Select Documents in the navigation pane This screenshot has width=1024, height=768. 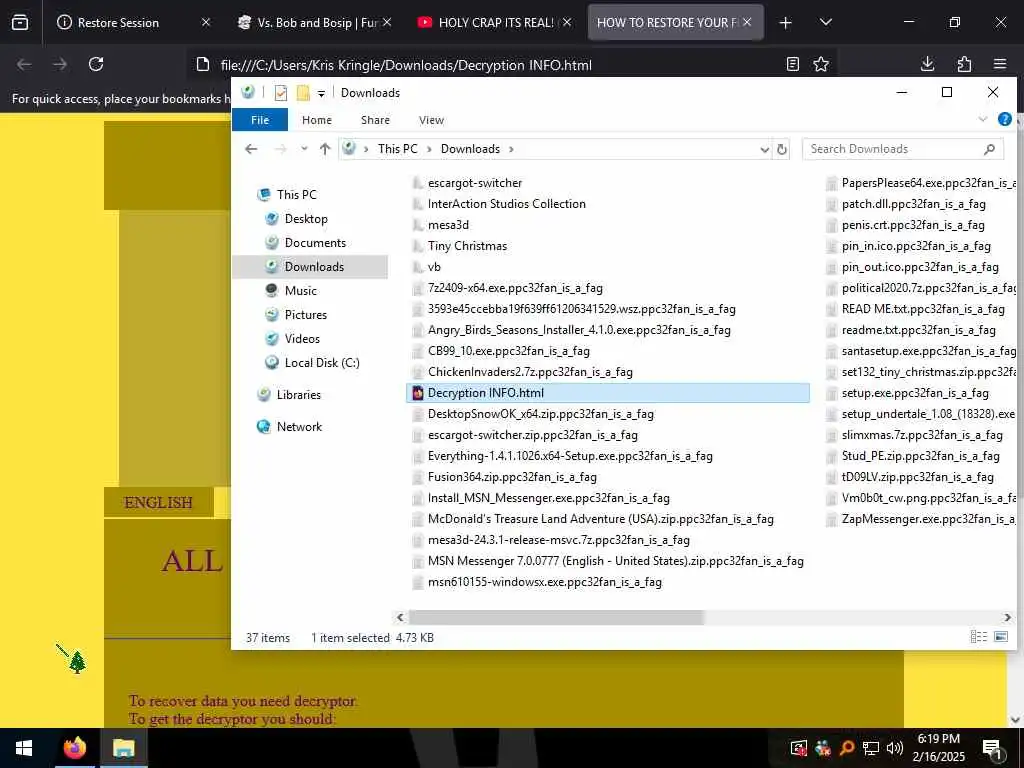(x=315, y=243)
